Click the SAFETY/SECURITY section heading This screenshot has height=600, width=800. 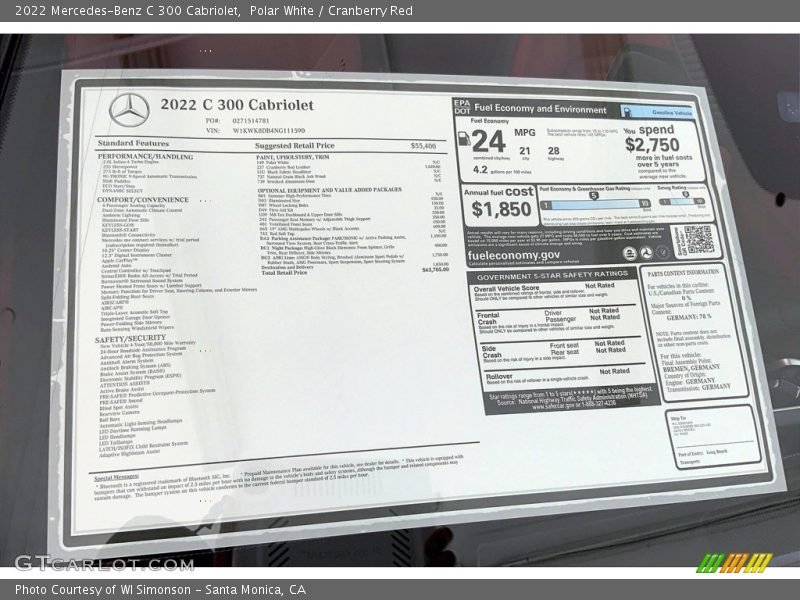[130, 339]
